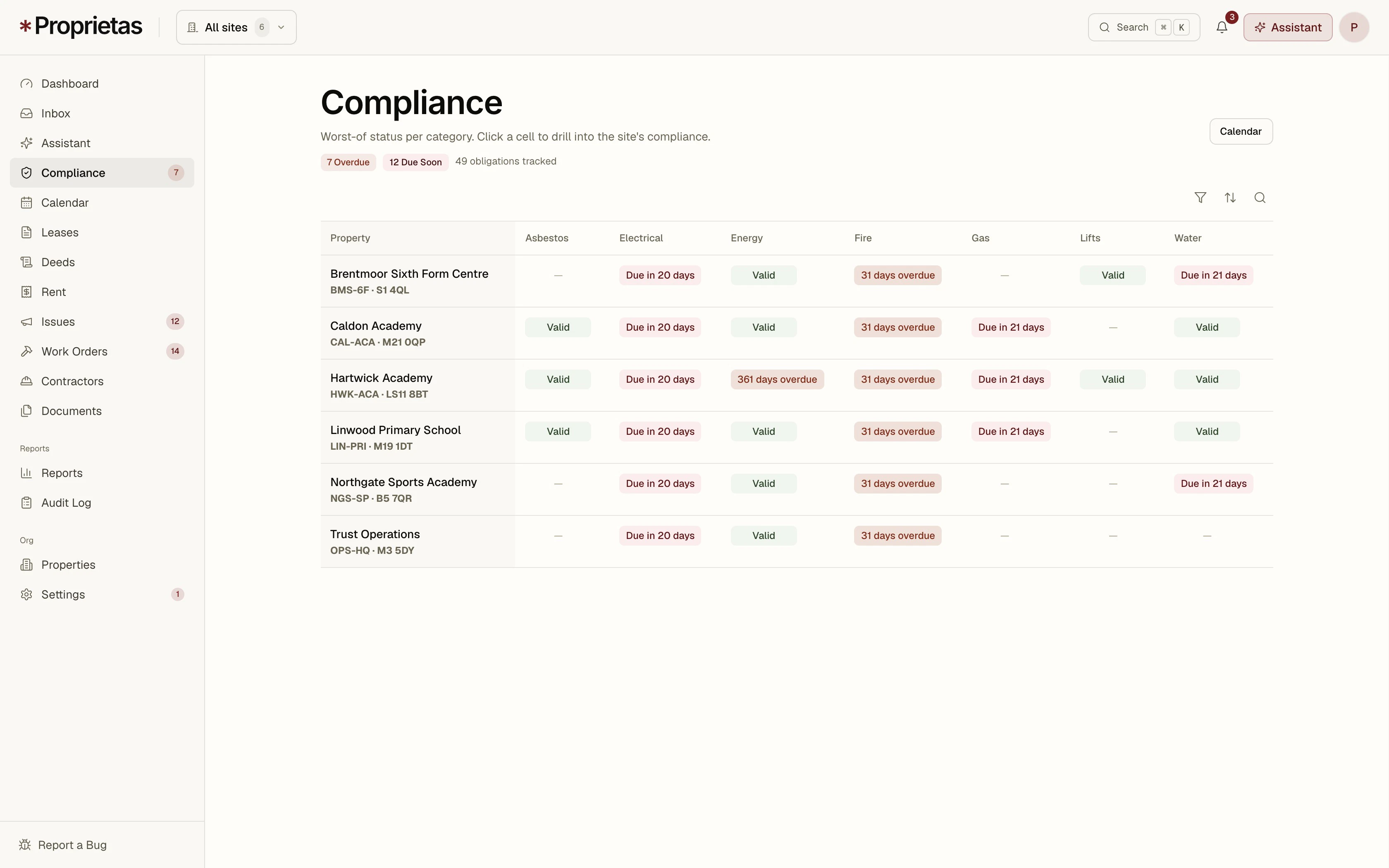1389x868 pixels.
Task: Click the Electrical column header
Action: (641, 238)
